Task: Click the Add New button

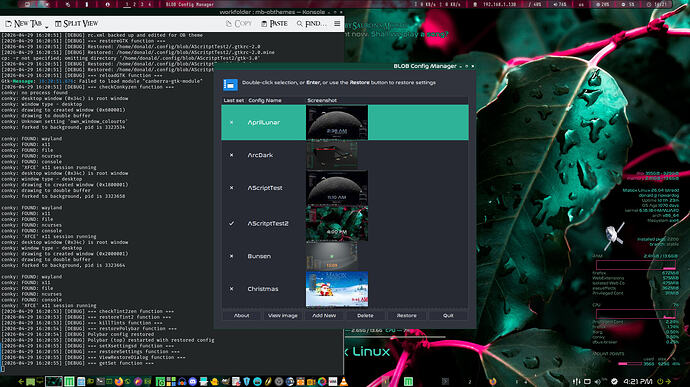Action: 324,316
